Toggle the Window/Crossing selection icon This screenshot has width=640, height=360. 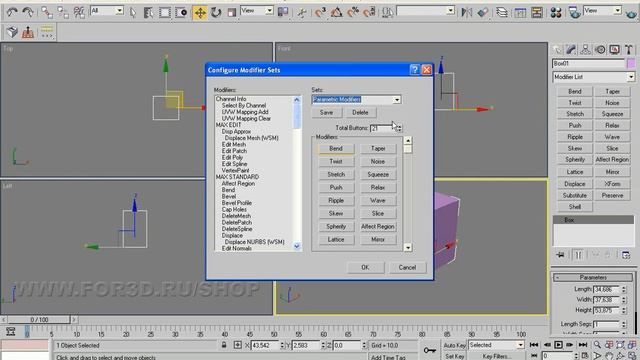181,12
